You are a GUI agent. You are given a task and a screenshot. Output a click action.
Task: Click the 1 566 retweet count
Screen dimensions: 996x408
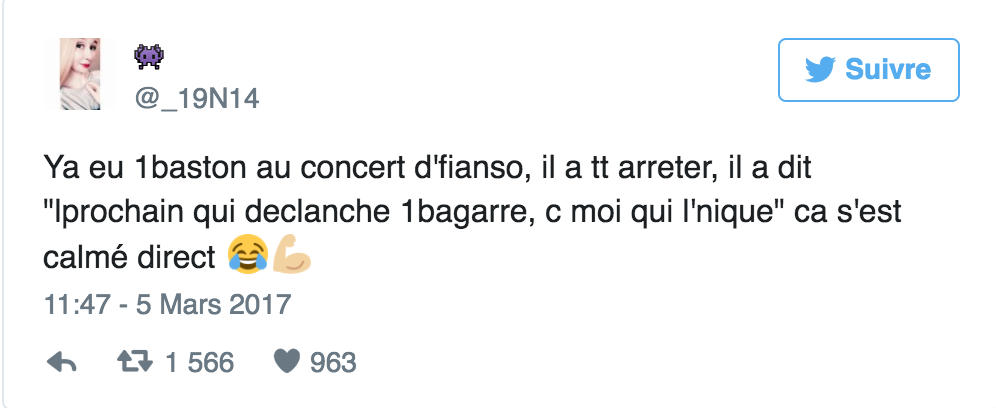click(x=199, y=362)
